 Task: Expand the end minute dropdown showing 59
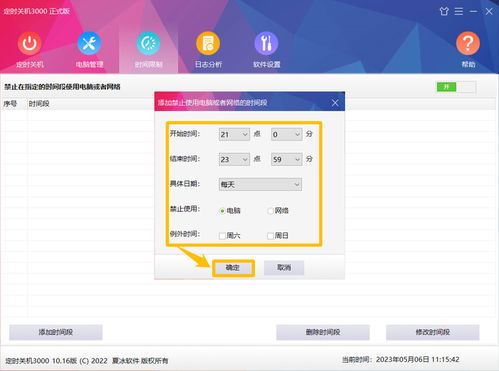286,159
